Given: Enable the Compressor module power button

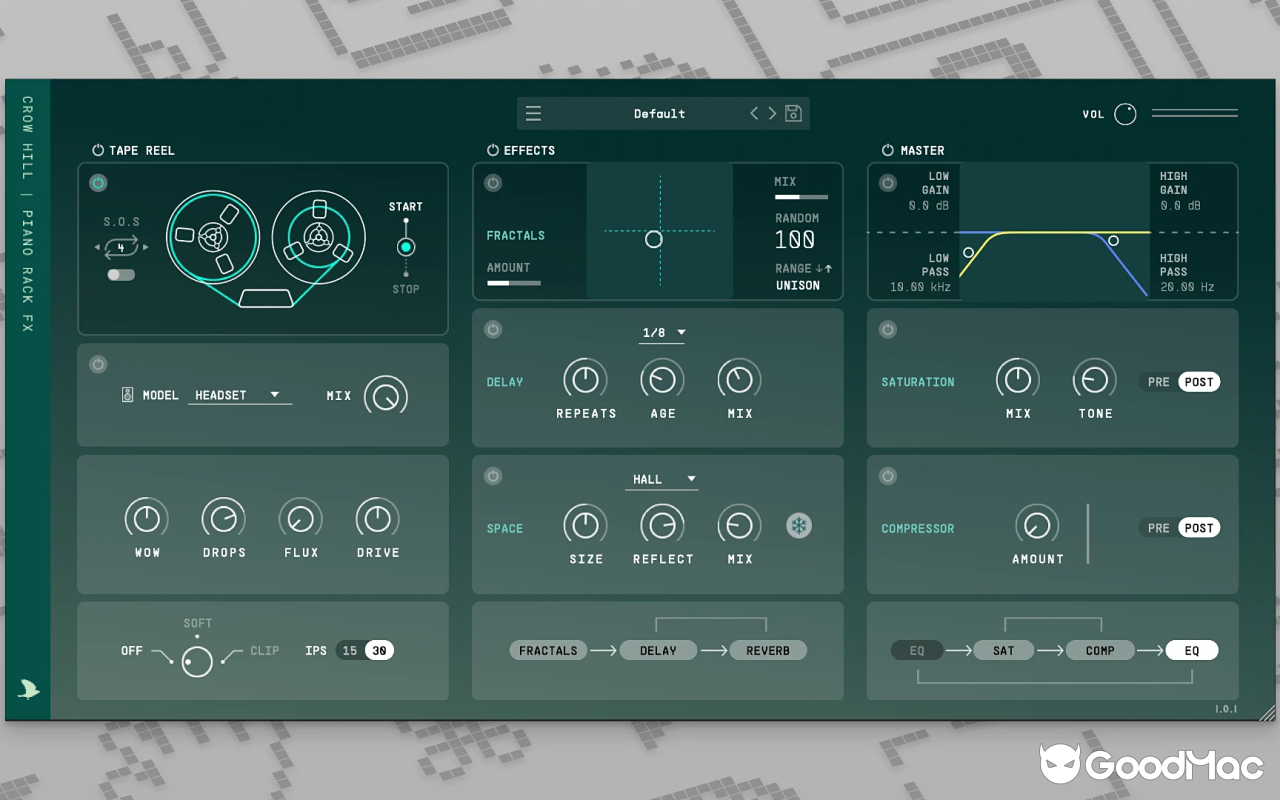Looking at the screenshot, I should tap(887, 477).
